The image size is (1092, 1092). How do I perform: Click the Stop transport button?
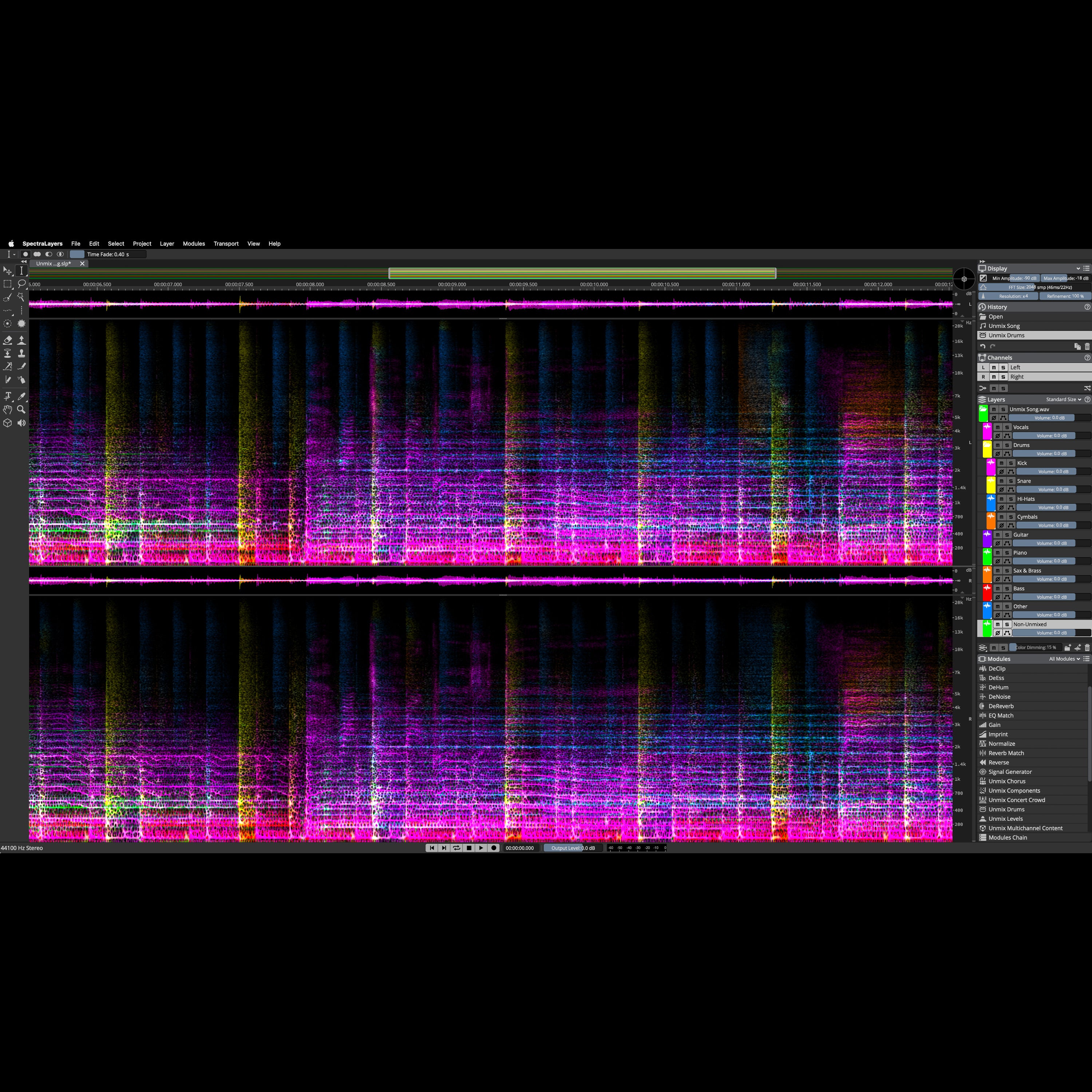[468, 848]
